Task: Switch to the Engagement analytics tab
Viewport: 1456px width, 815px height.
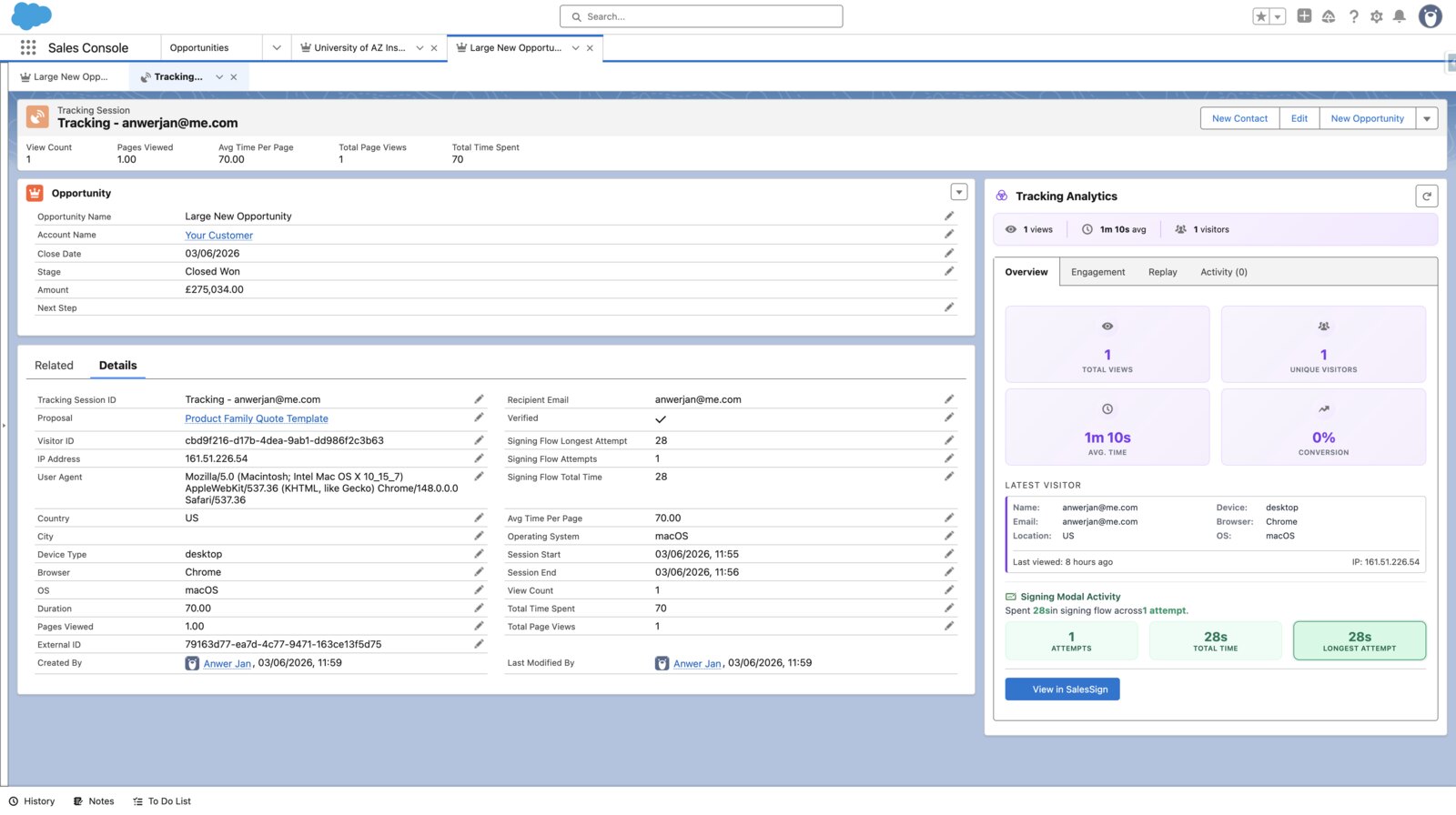Action: 1097,272
